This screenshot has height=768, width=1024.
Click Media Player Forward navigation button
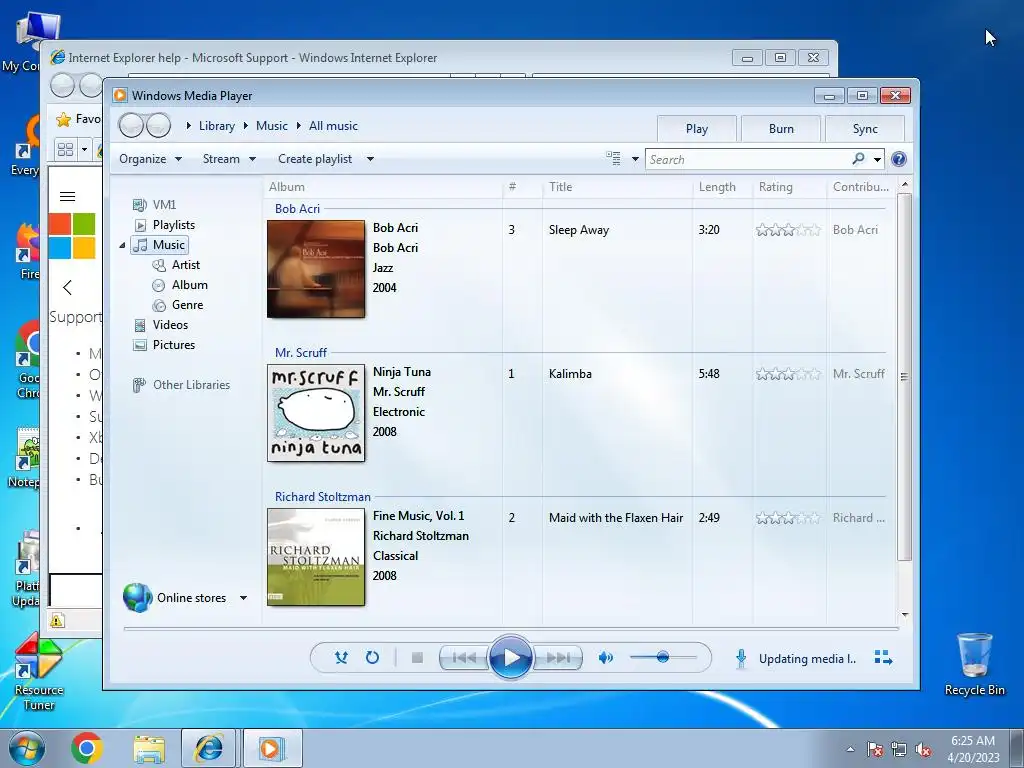click(x=158, y=125)
